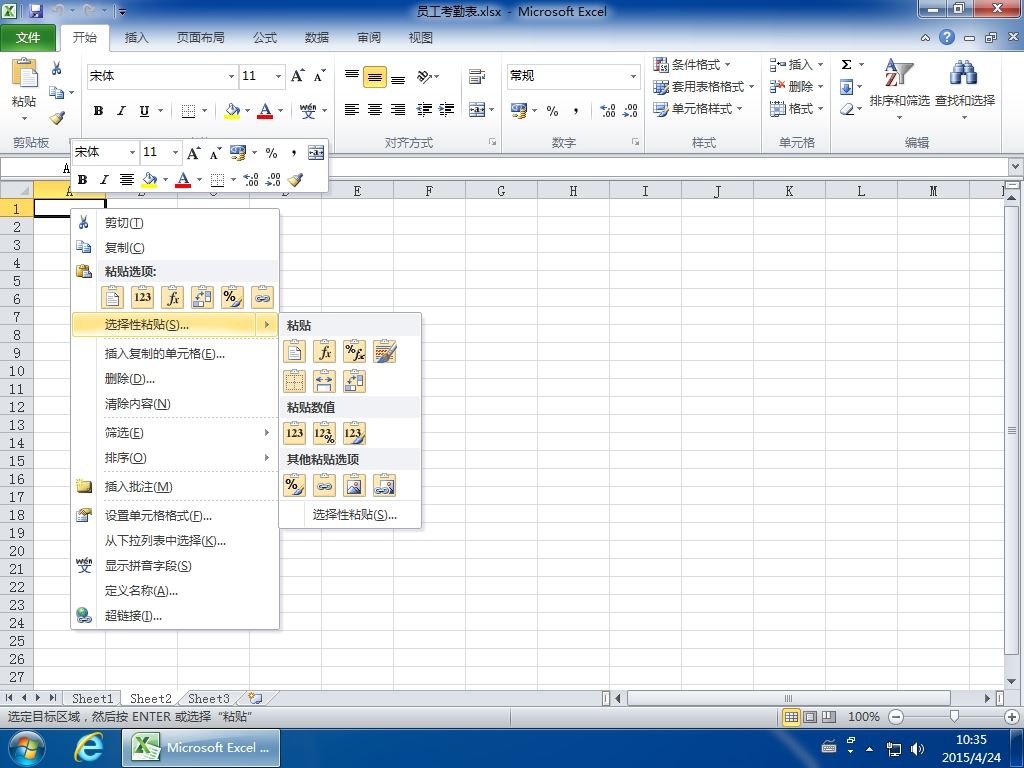This screenshot has height=768, width=1024.
Task: Open the ribbon font name dropdown
Action: (x=231, y=76)
